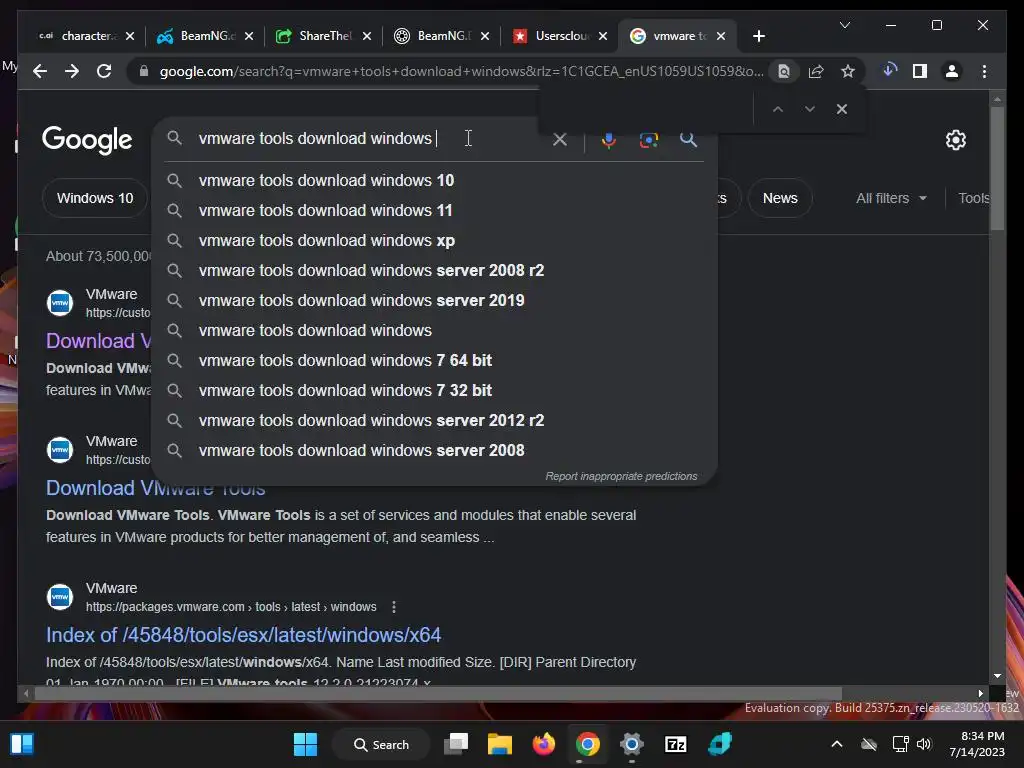Switch to first BeamNG tab

click(196, 36)
